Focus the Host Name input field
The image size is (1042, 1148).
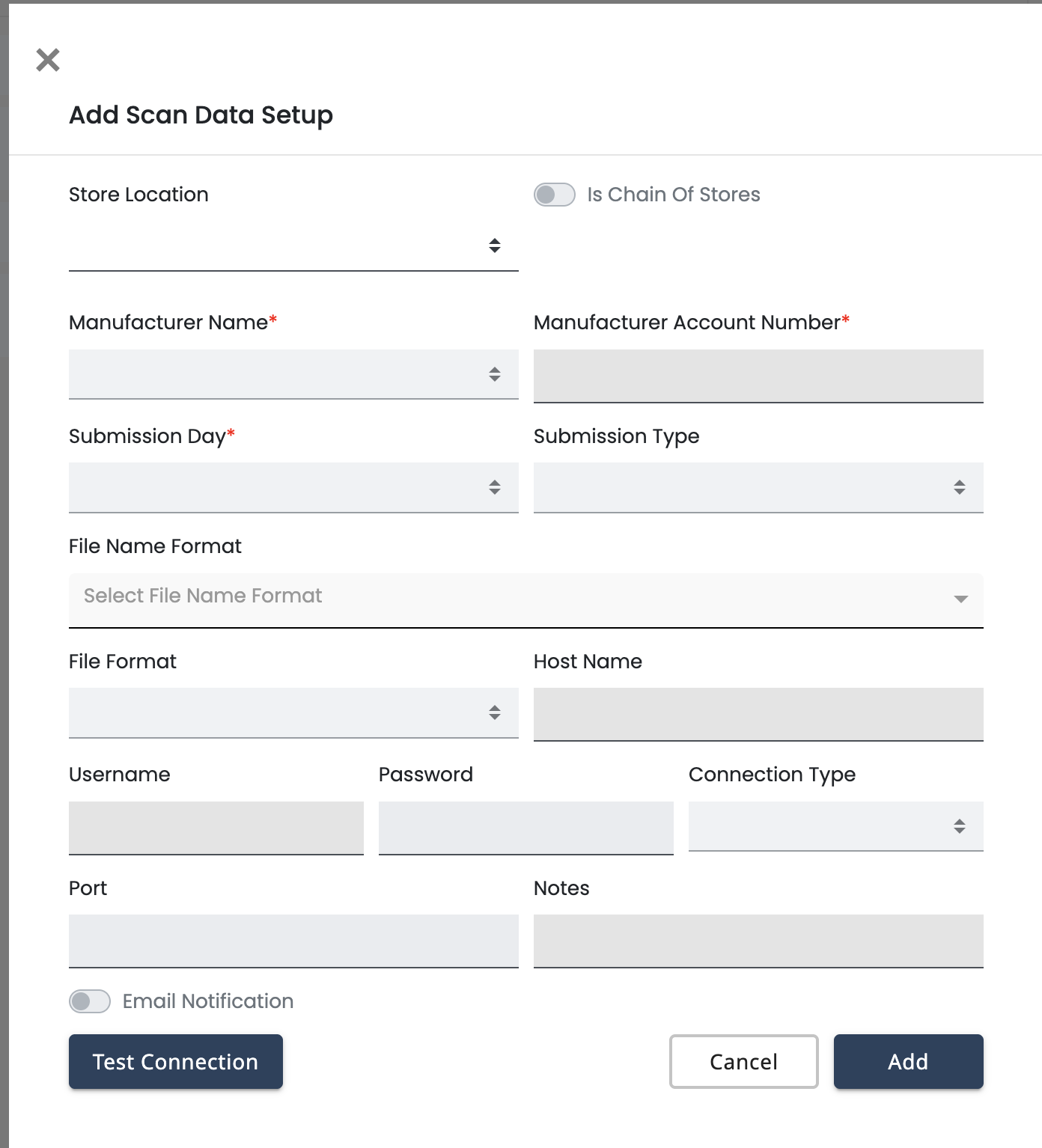[758, 714]
